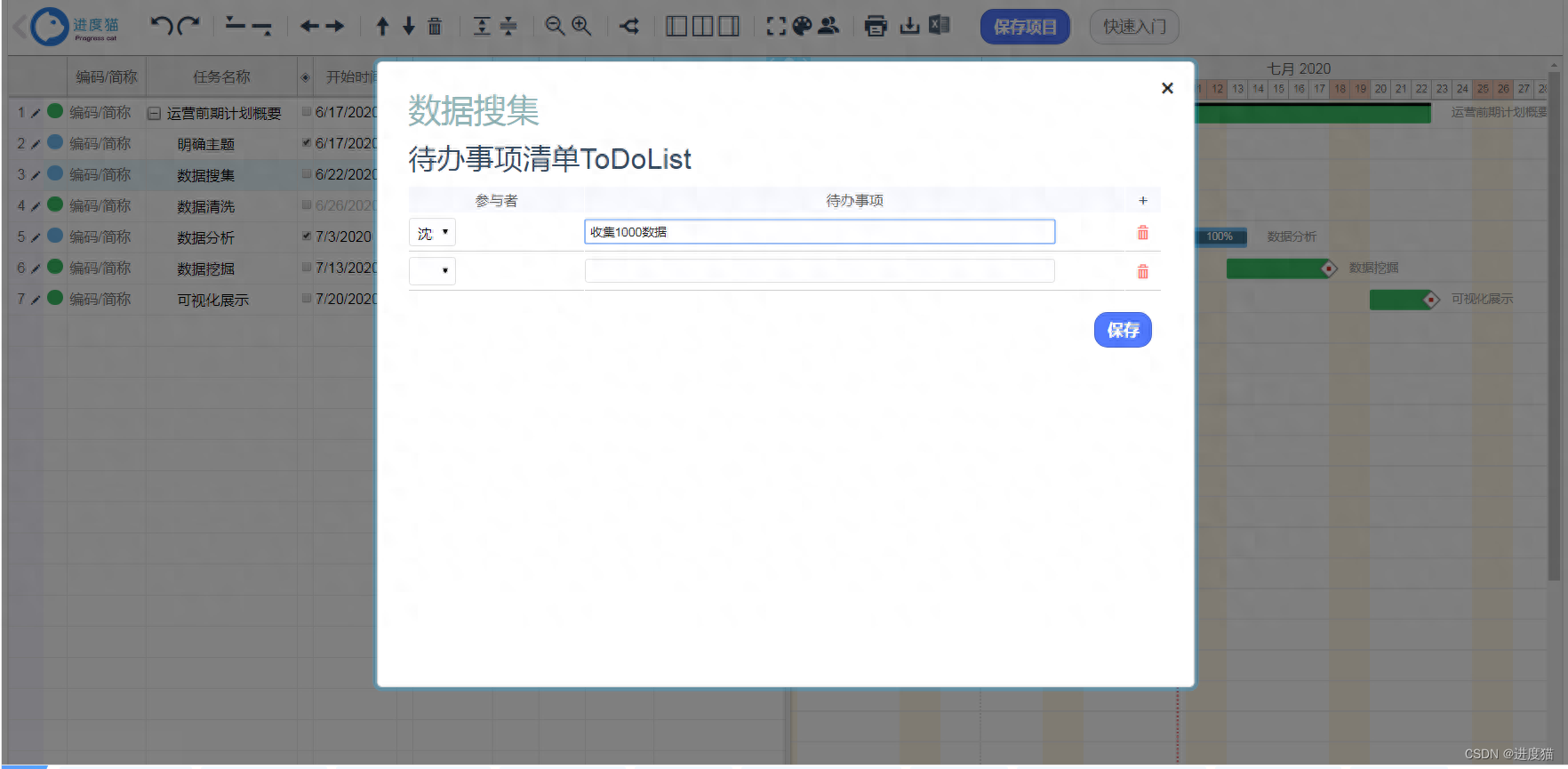Open the 快速入门 quick start guide
This screenshot has width=1568, height=769.
pos(1134,27)
